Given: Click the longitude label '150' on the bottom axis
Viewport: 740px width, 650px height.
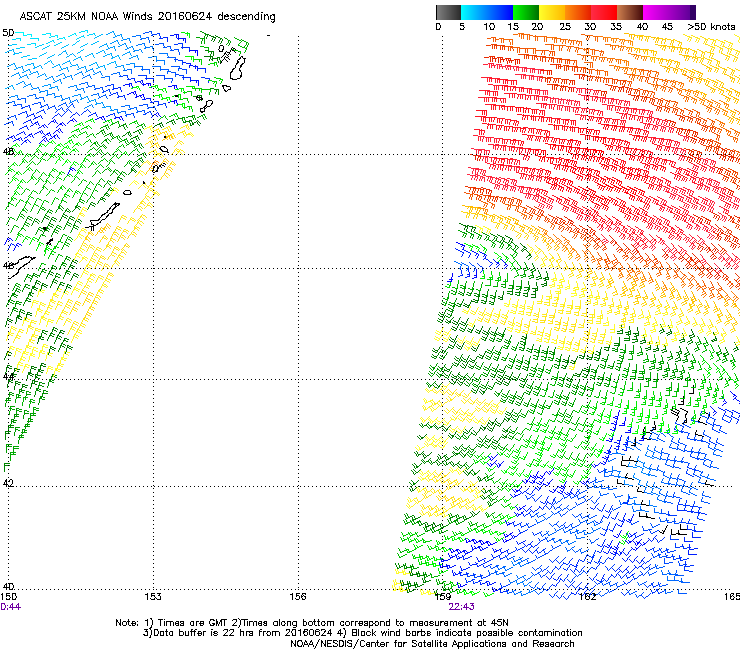Looking at the screenshot, I should 8,597.
